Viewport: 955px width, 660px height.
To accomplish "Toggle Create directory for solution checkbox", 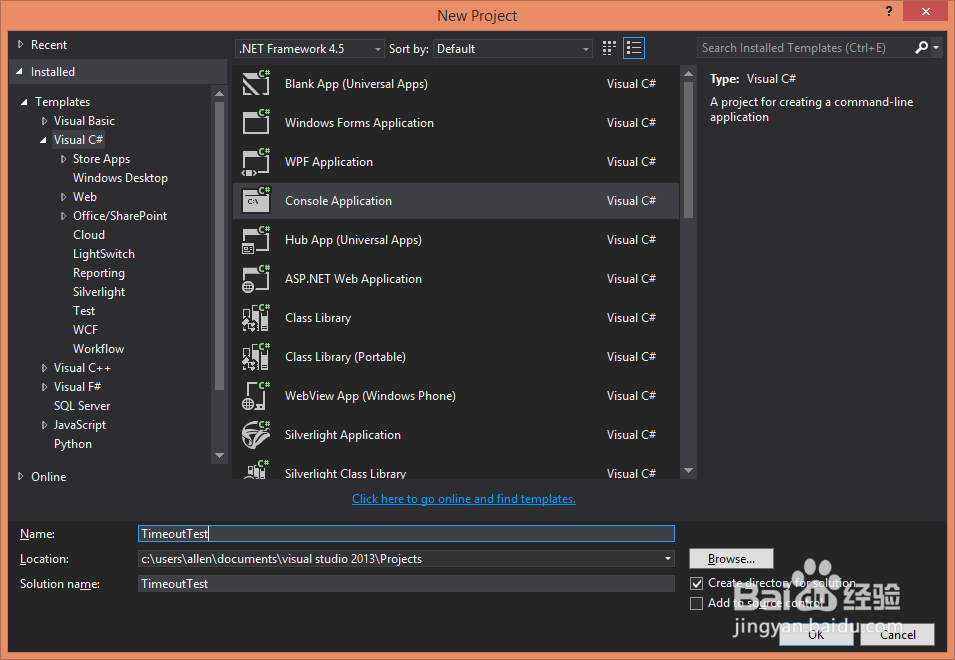I will (x=696, y=583).
